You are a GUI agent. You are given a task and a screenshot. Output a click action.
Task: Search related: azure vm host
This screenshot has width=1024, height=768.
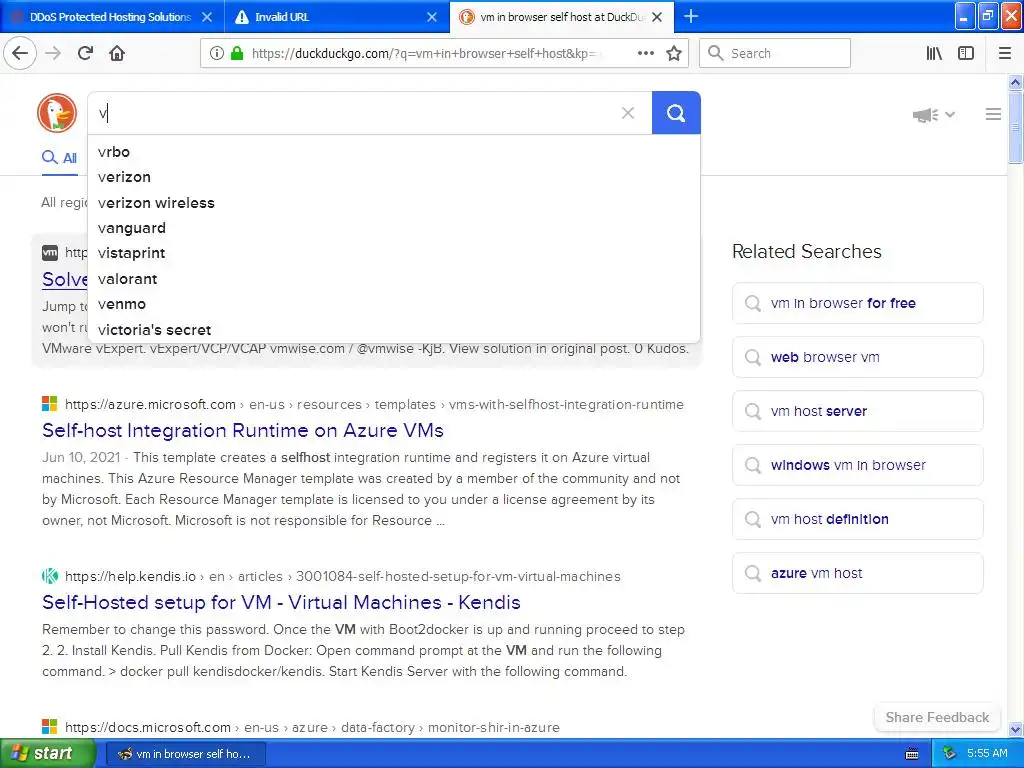857,573
